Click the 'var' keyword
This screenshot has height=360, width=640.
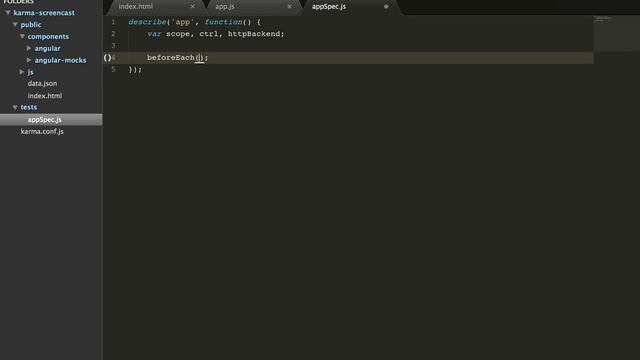[x=154, y=34]
